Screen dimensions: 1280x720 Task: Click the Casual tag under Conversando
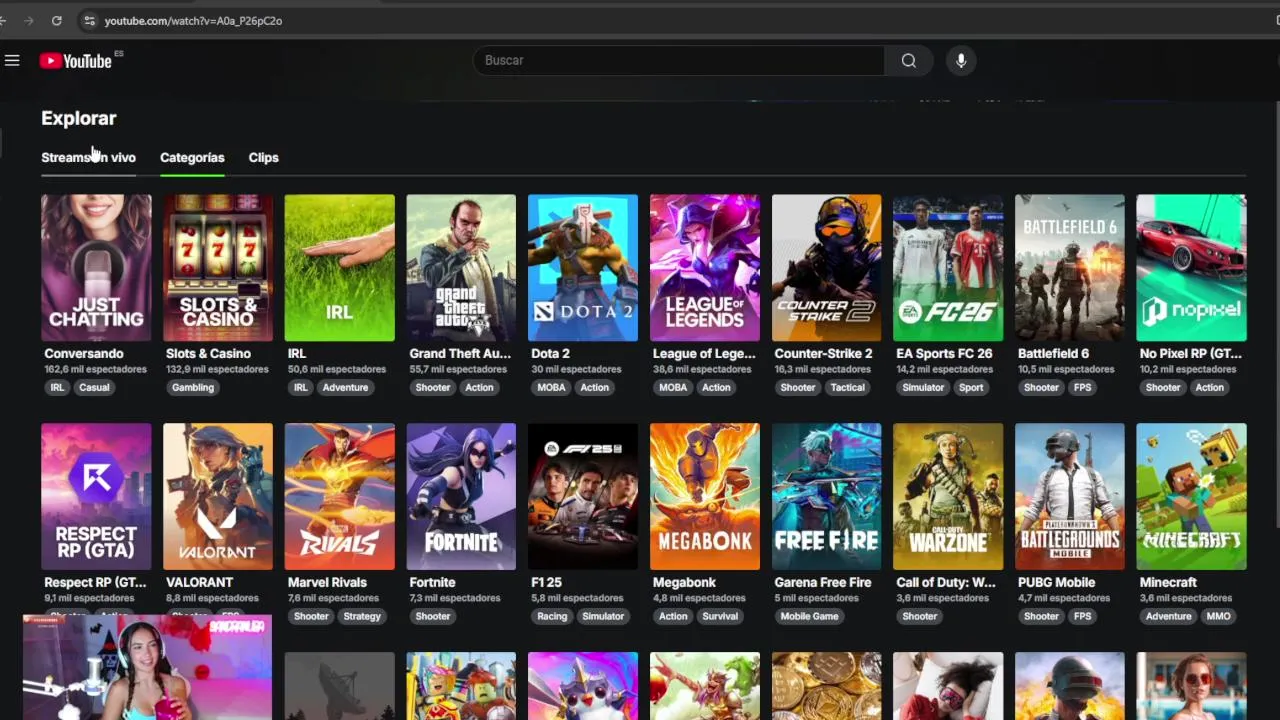click(x=94, y=388)
